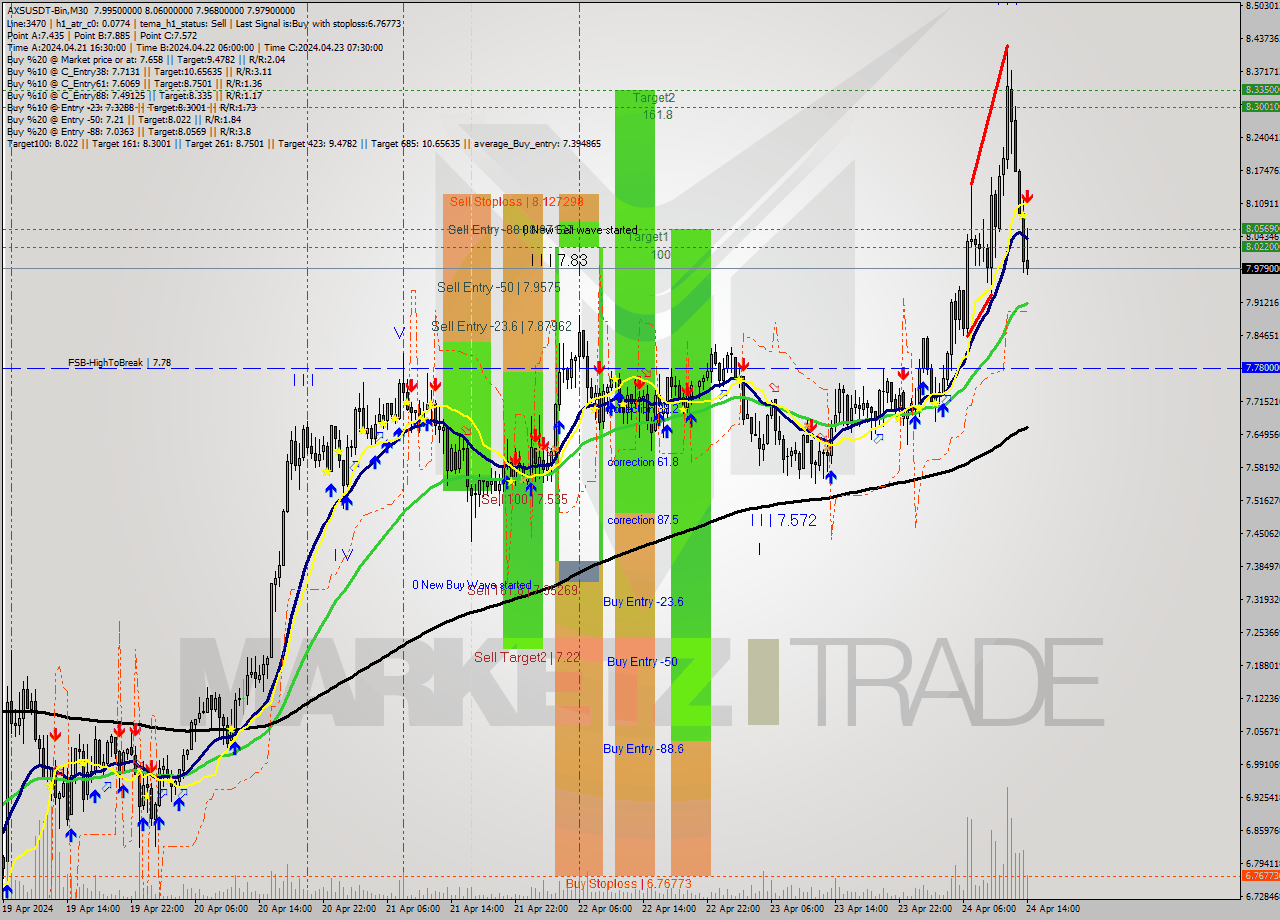
Task: Click the 6.99106 price axis value
Action: coord(1262,763)
